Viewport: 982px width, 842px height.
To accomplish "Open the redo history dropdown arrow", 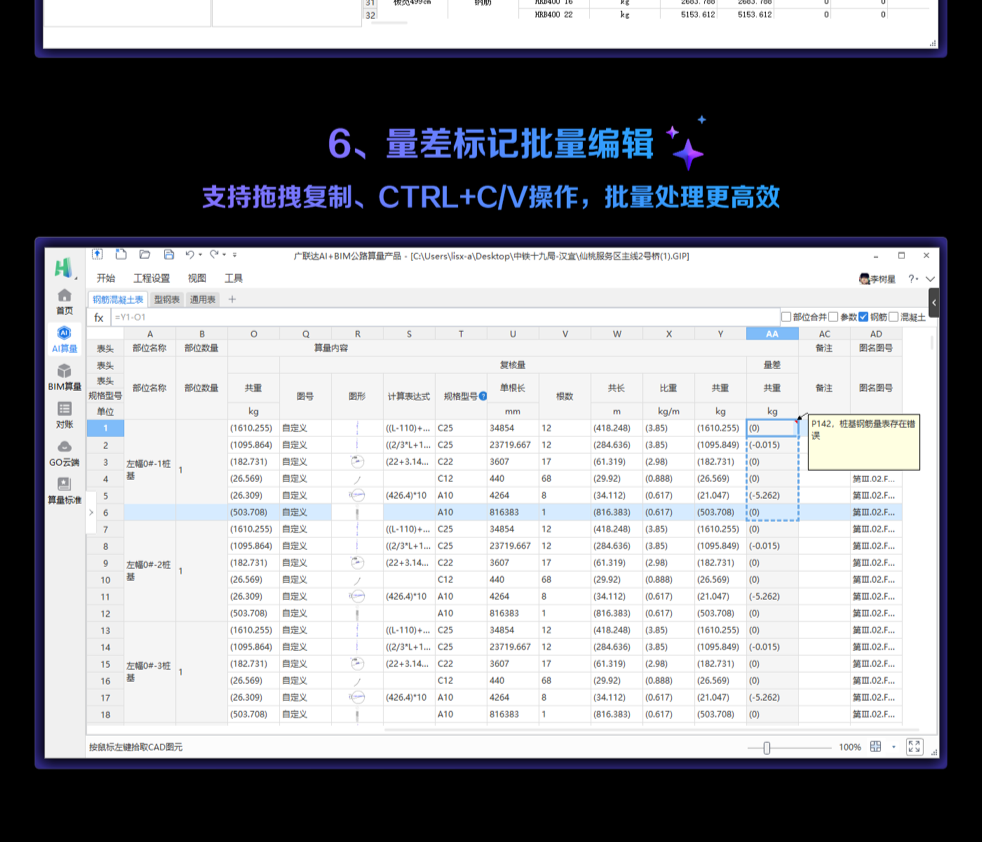I will (224, 255).
